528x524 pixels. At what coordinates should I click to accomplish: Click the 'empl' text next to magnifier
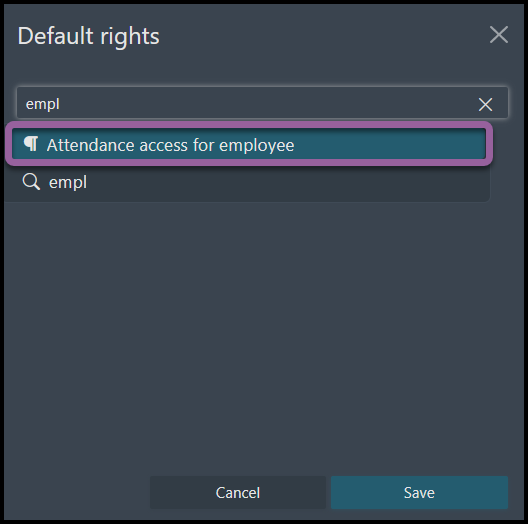point(68,183)
